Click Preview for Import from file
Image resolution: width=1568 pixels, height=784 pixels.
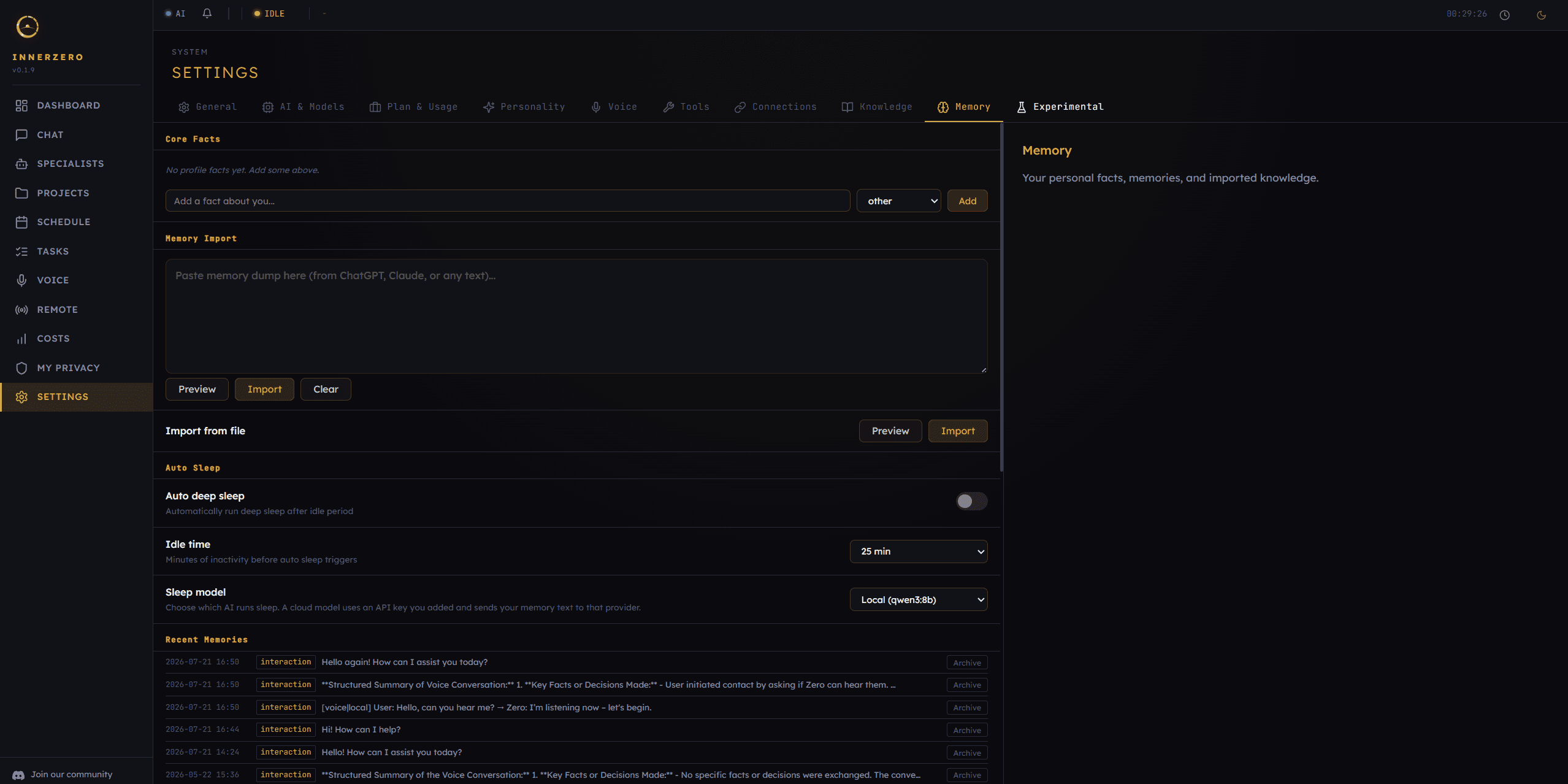[x=890, y=431]
